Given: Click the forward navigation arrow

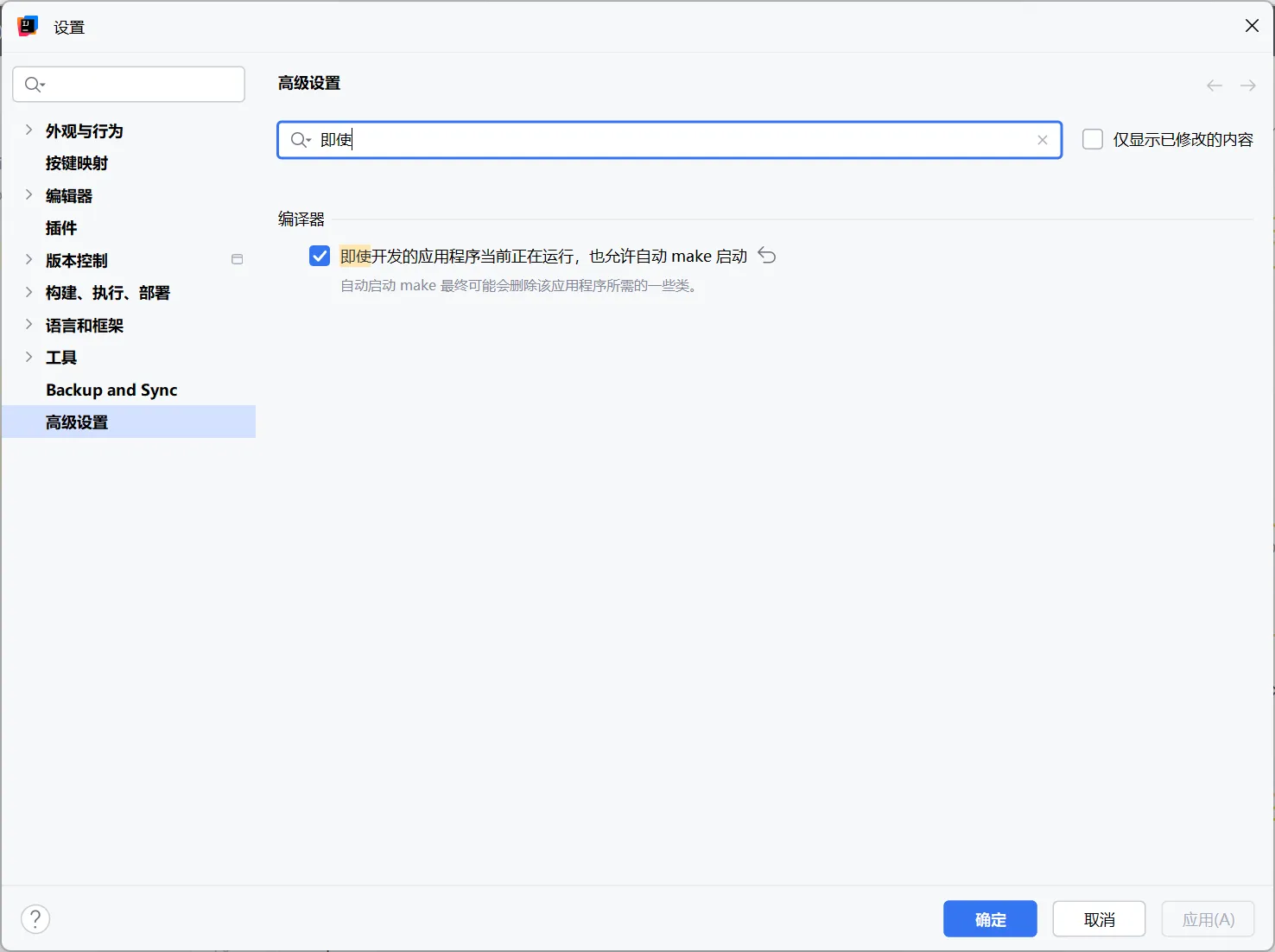Looking at the screenshot, I should 1248,86.
